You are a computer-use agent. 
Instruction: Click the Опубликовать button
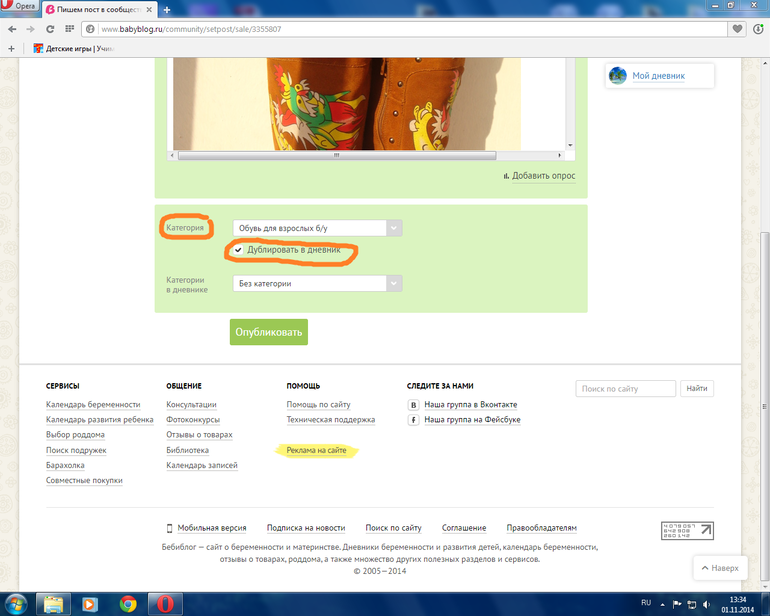click(269, 332)
